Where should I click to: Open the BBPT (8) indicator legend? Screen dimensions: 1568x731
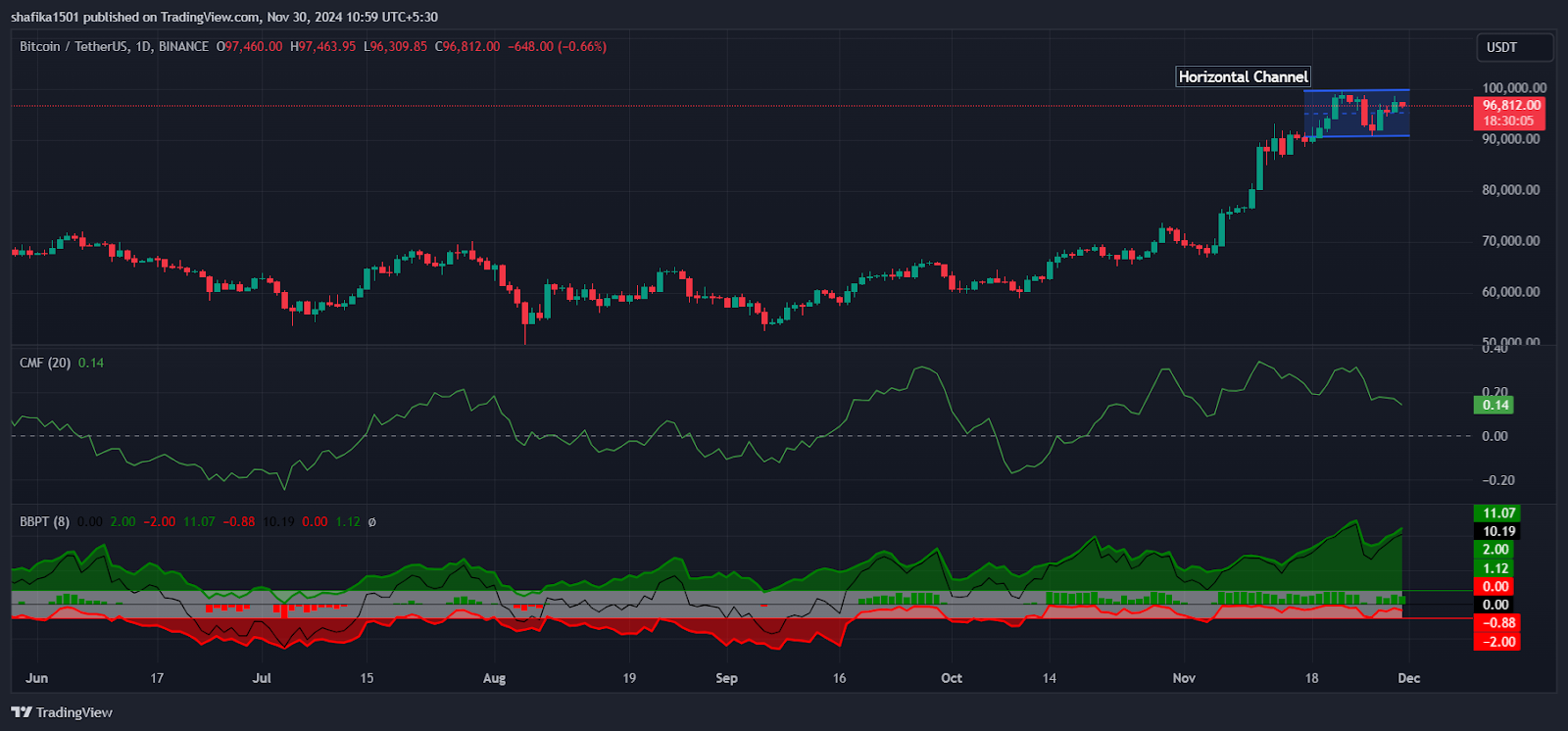(44, 521)
